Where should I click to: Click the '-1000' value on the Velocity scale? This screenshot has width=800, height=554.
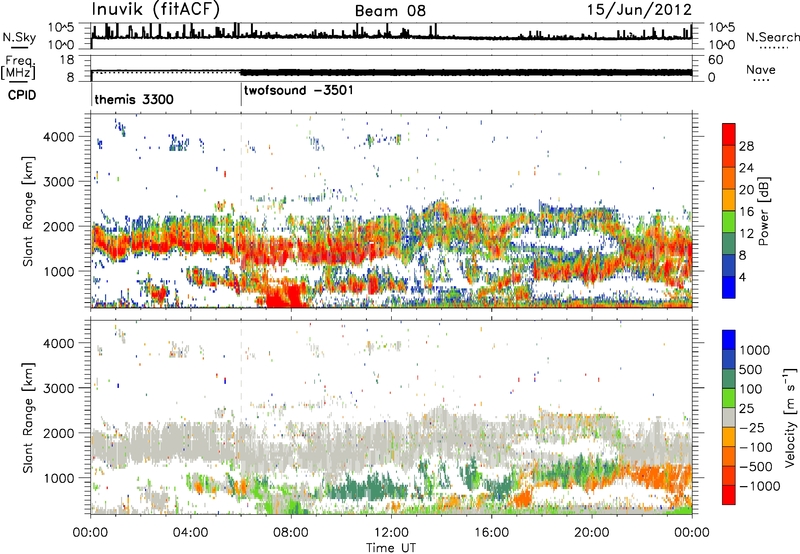click(x=760, y=486)
